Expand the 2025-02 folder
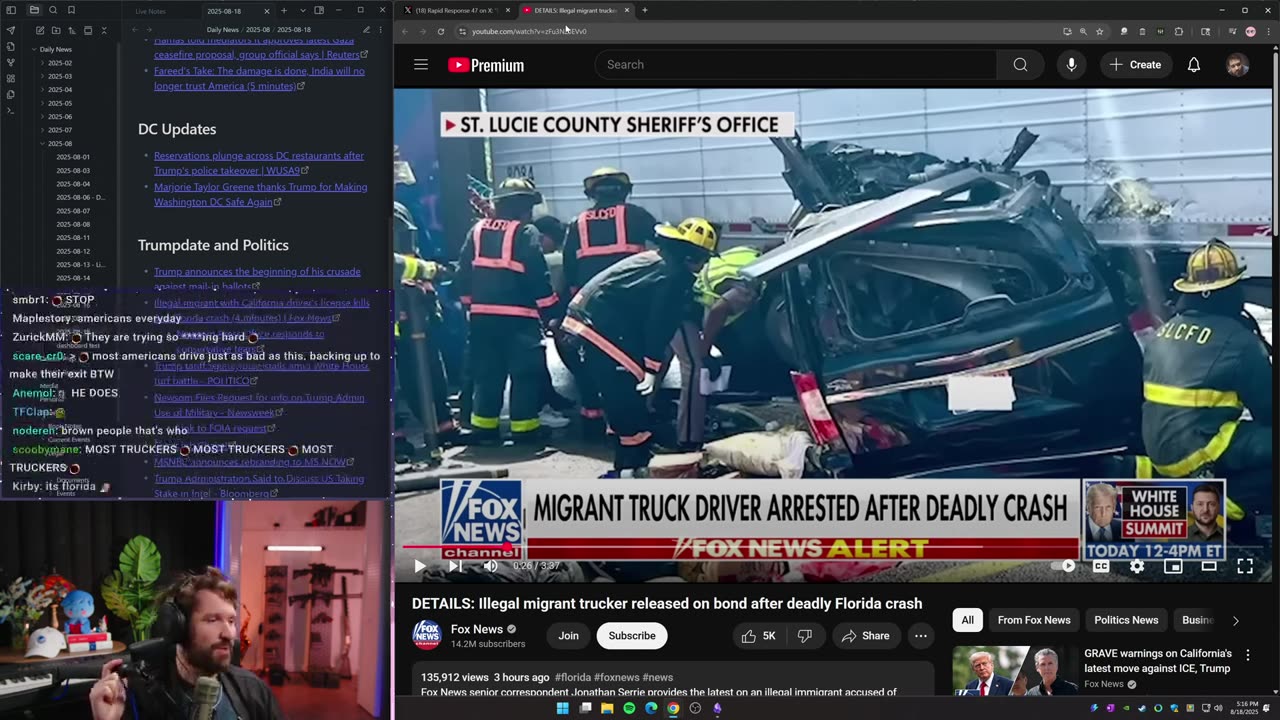 pos(60,63)
